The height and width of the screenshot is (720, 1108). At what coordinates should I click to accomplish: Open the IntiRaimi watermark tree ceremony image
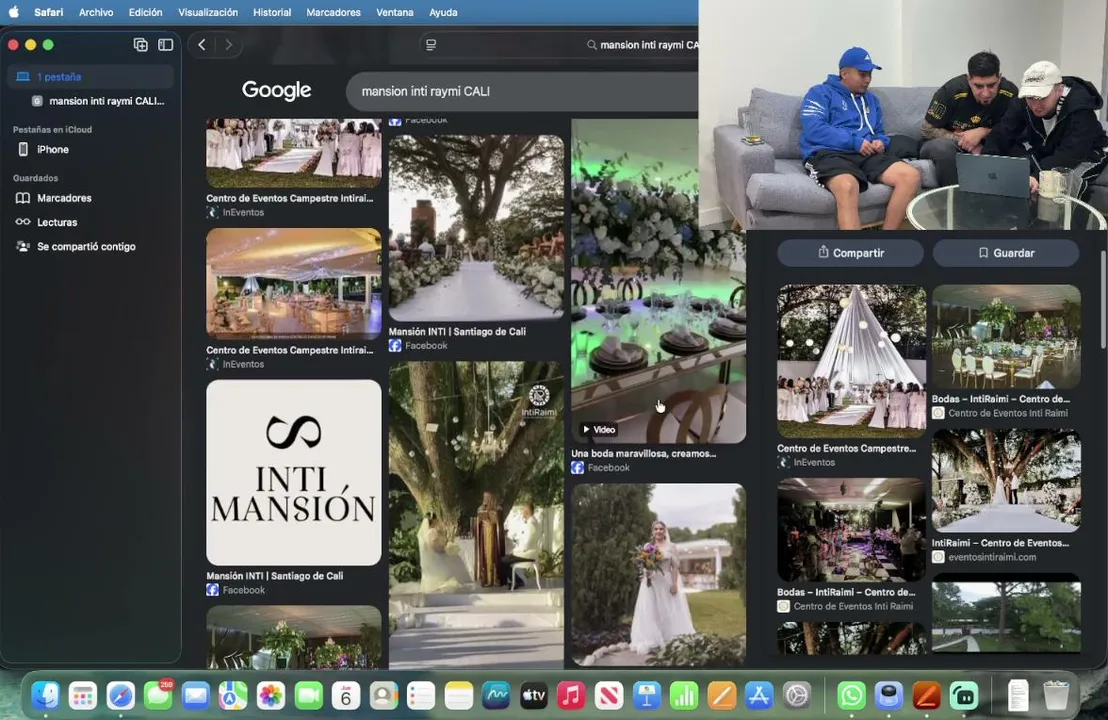(x=476, y=515)
